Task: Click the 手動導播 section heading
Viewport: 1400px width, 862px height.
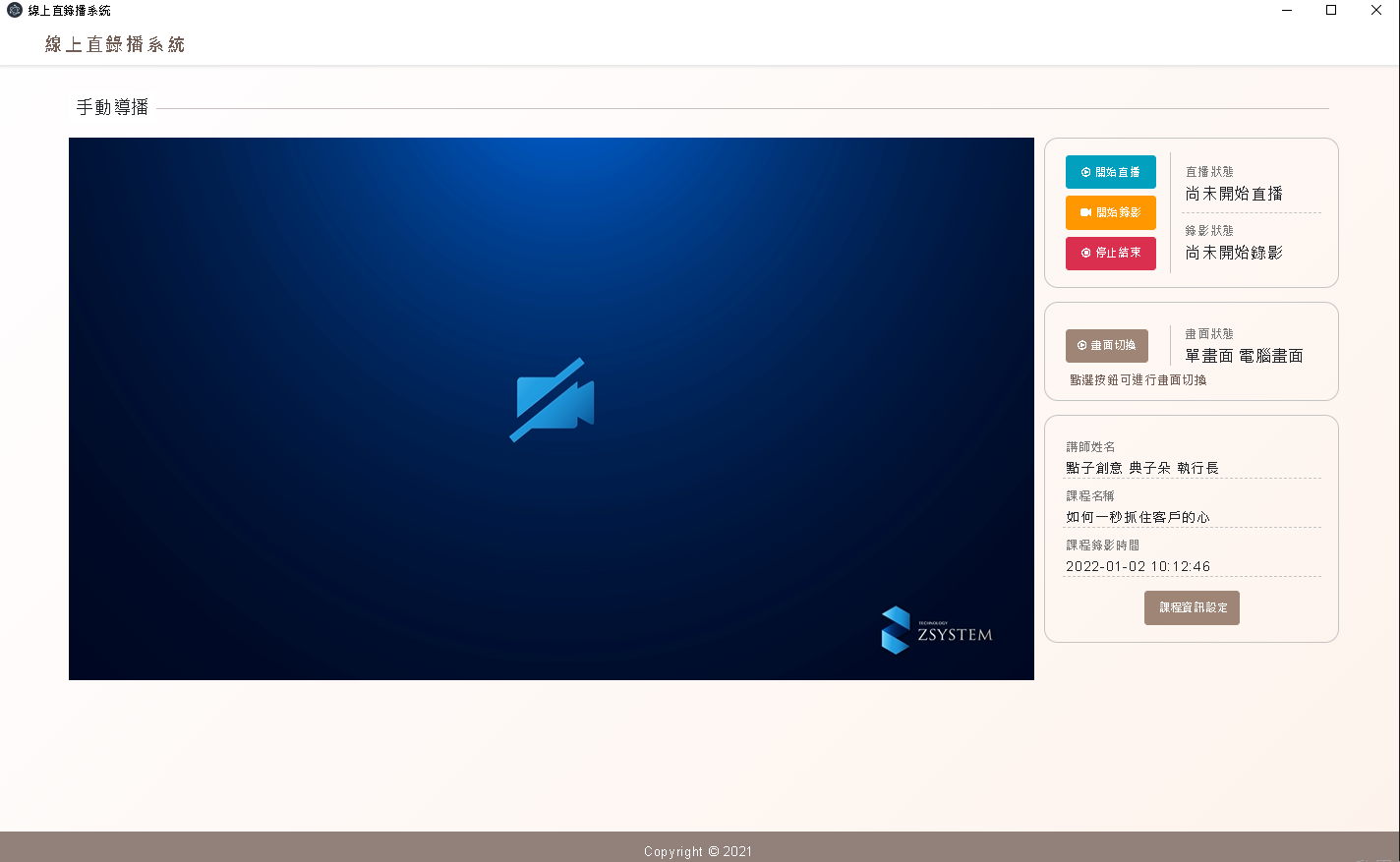Action: tap(112, 107)
